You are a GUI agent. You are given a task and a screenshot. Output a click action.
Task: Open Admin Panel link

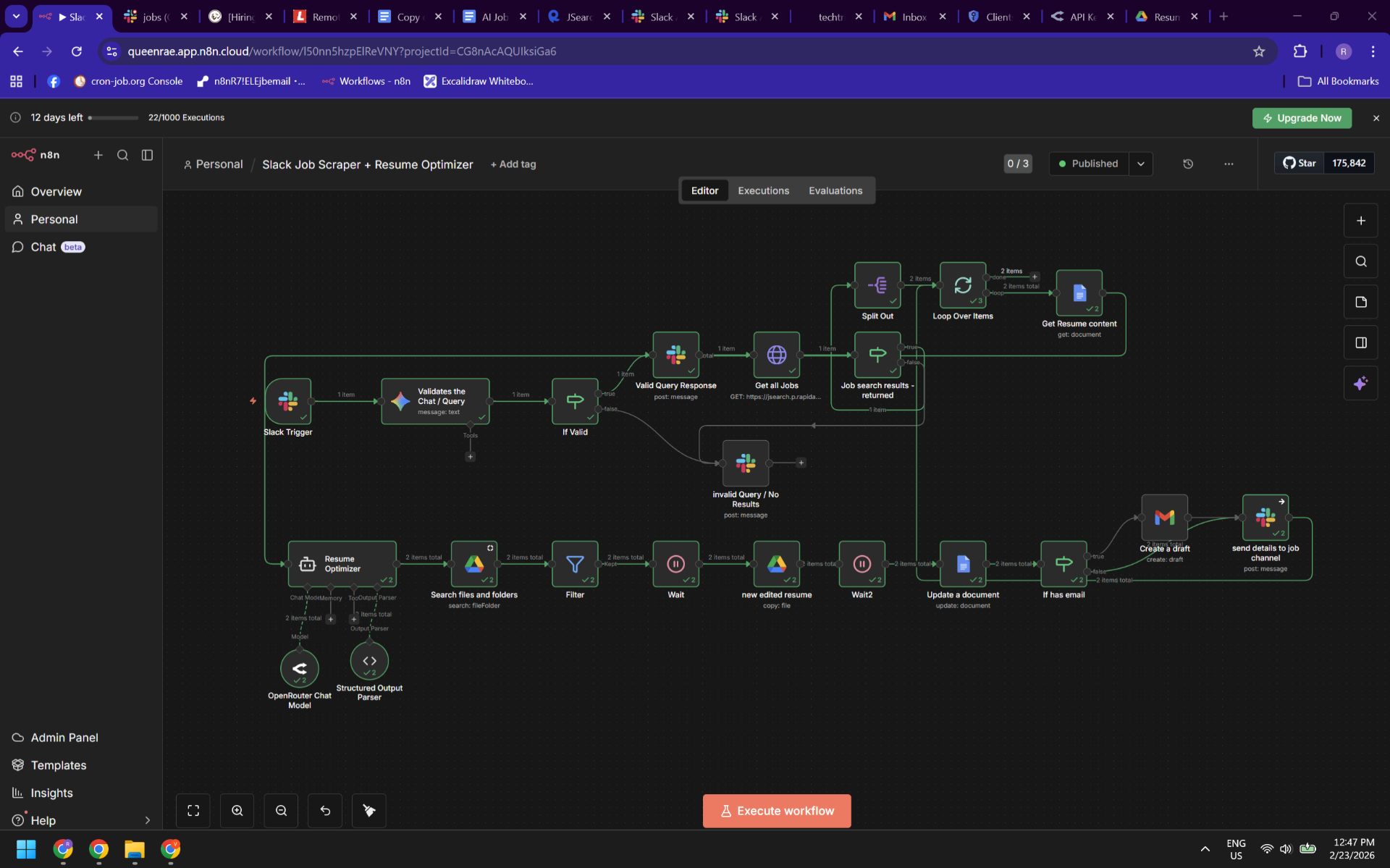pyautogui.click(x=81, y=738)
